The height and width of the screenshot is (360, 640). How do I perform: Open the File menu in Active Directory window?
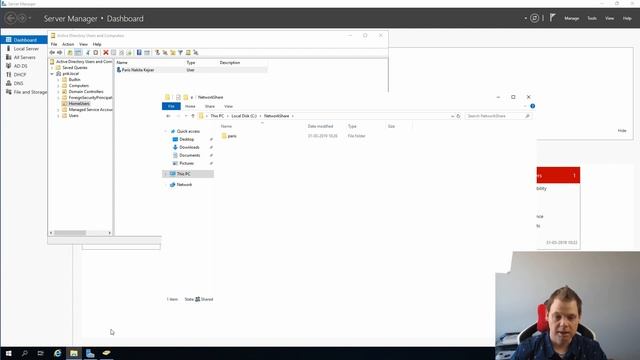(x=54, y=44)
